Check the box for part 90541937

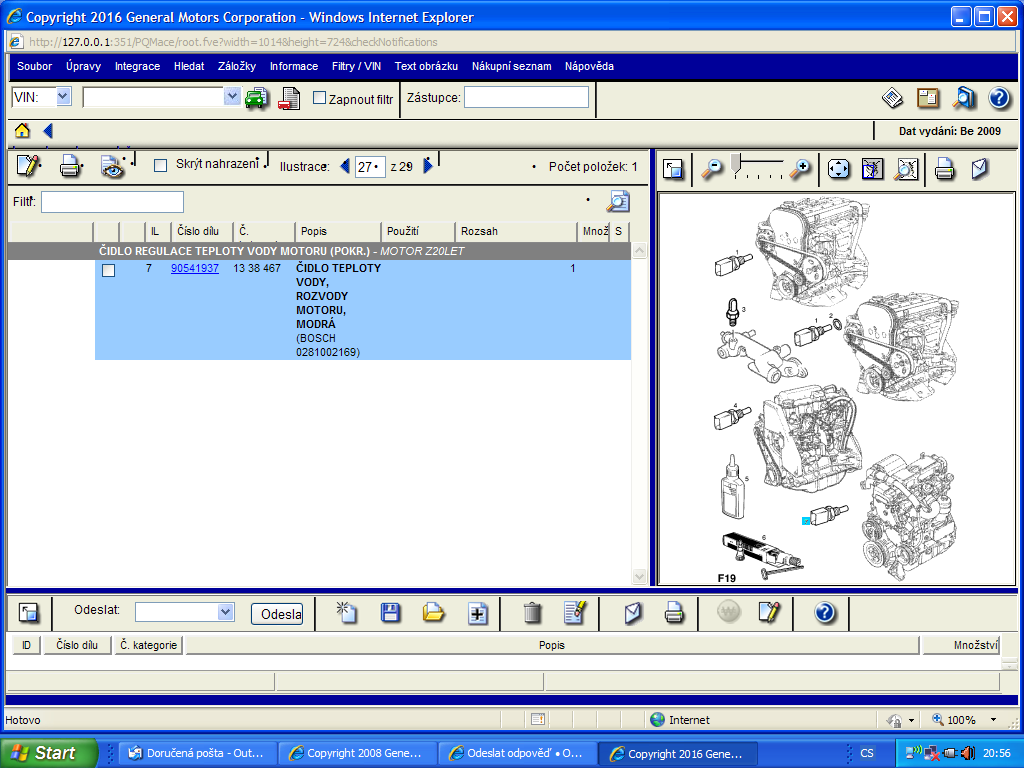[108, 270]
